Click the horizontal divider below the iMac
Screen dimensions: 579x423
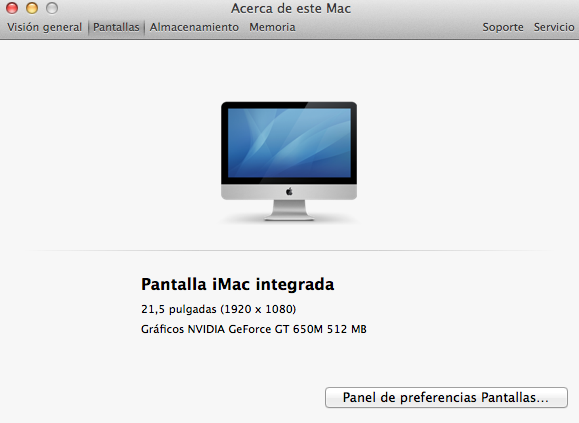289,250
